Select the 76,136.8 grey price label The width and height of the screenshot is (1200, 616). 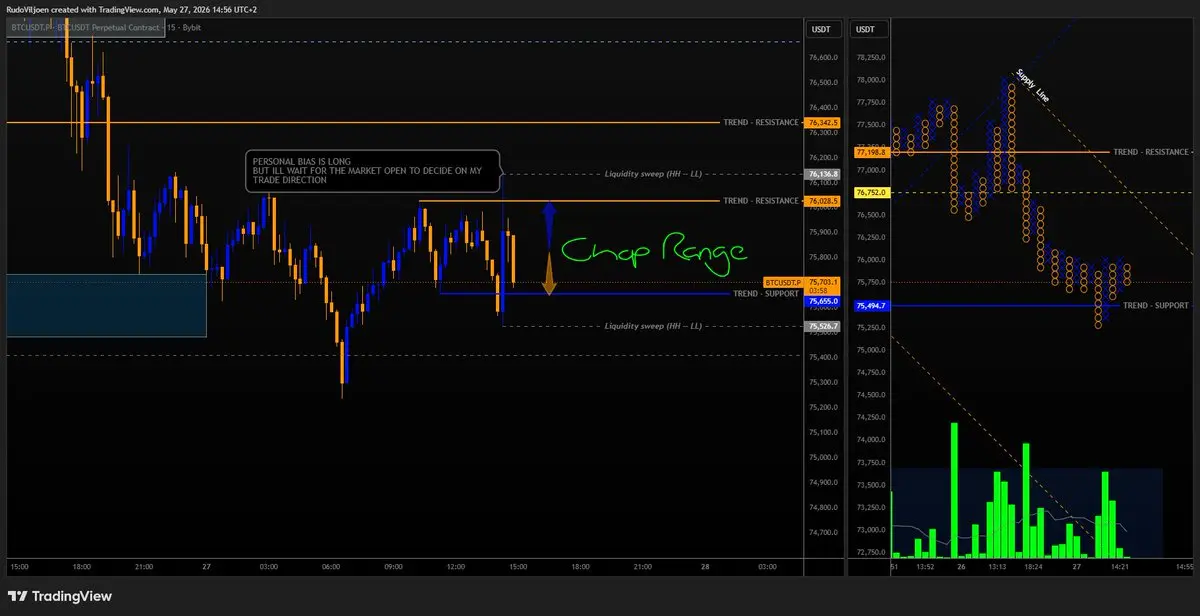coord(823,174)
